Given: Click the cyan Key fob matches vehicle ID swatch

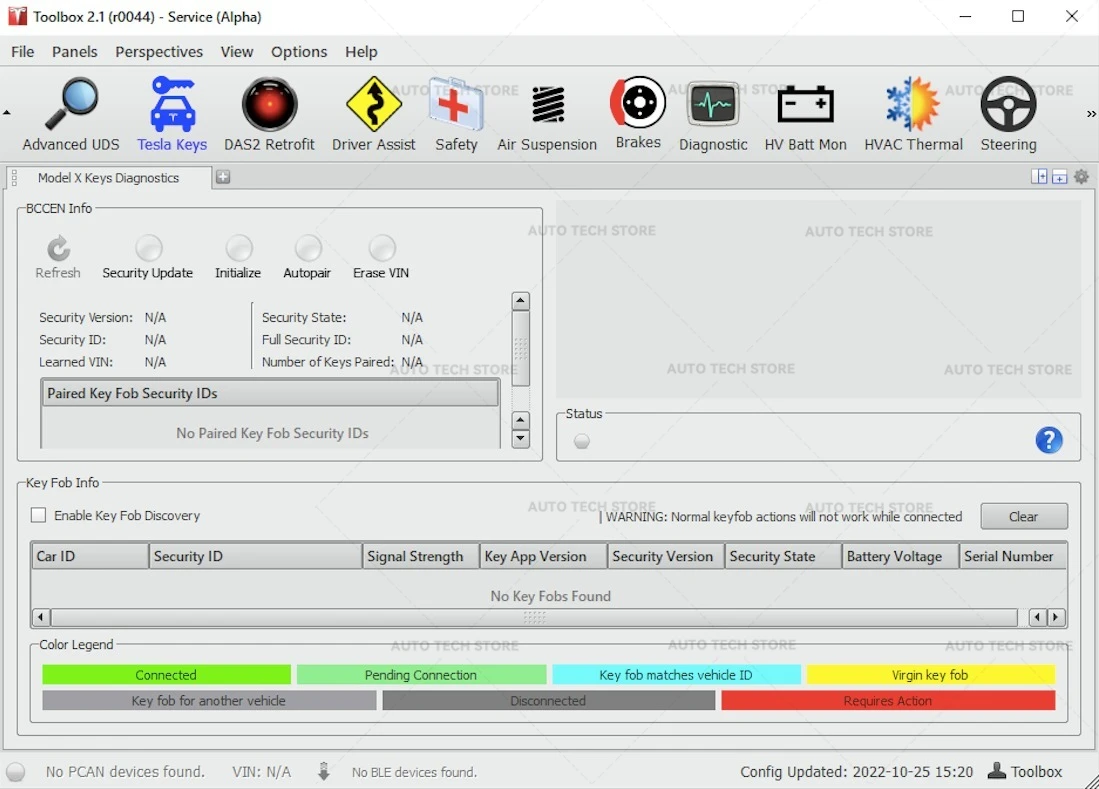Looking at the screenshot, I should (x=676, y=675).
